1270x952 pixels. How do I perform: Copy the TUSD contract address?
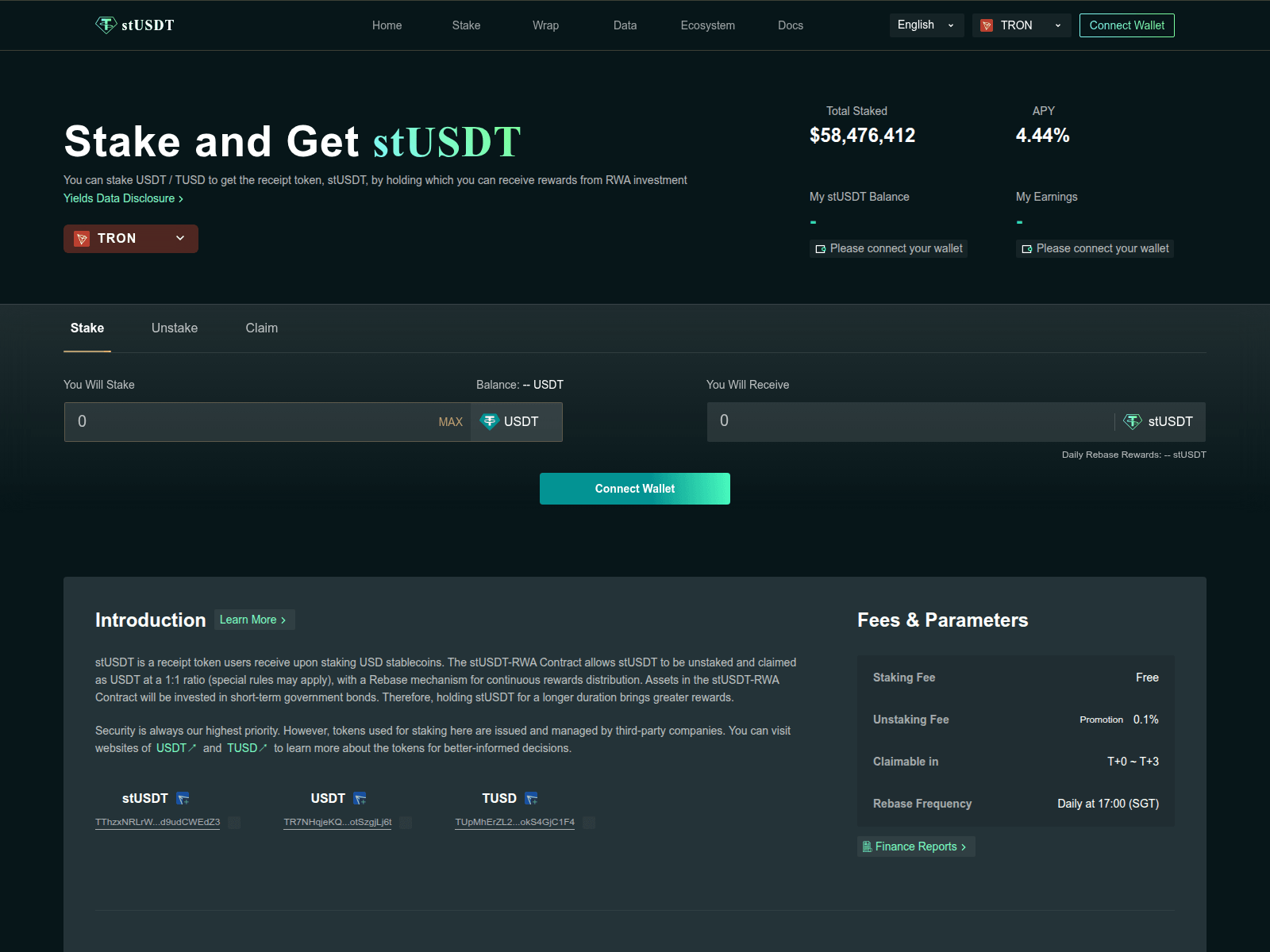(589, 823)
